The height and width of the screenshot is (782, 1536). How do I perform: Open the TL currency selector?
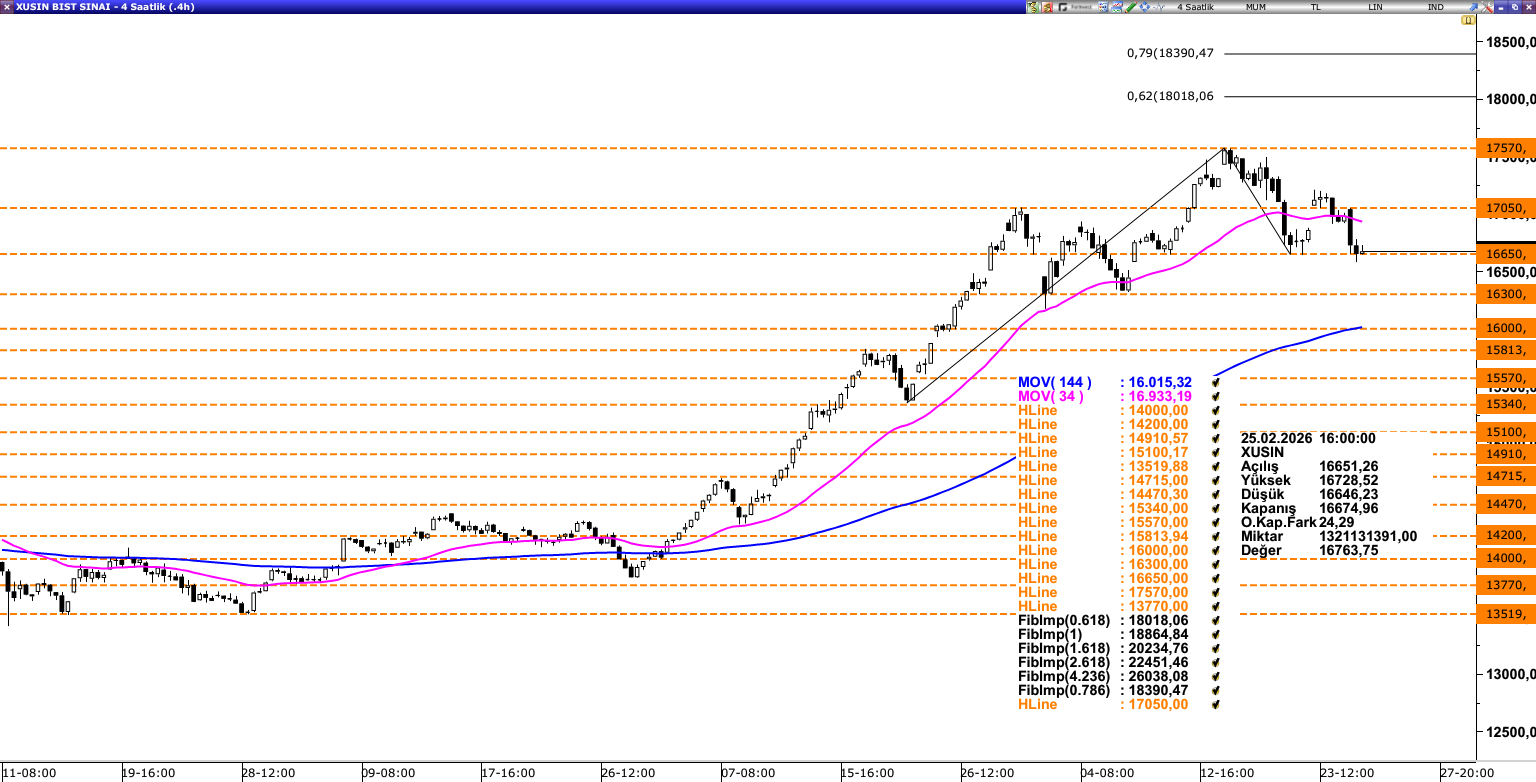point(1316,7)
